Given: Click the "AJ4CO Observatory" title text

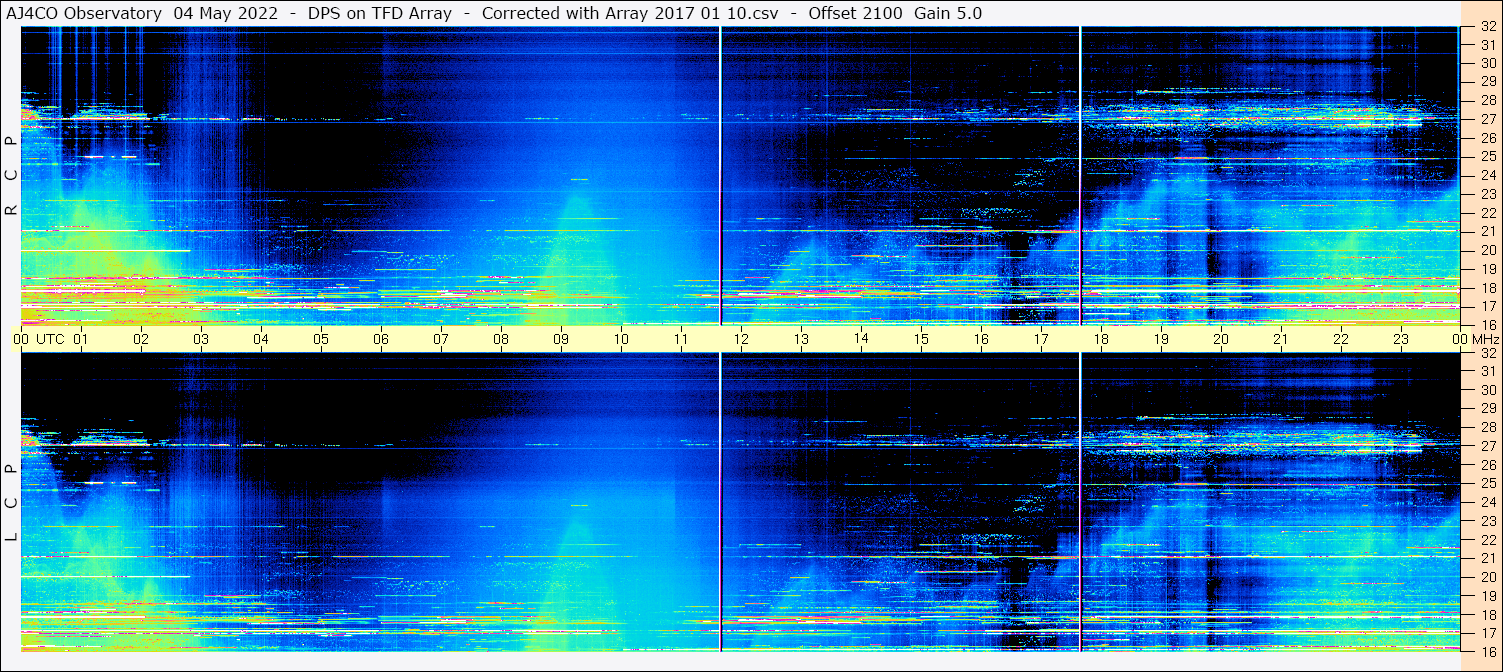Looking at the screenshot, I should coord(85,13).
